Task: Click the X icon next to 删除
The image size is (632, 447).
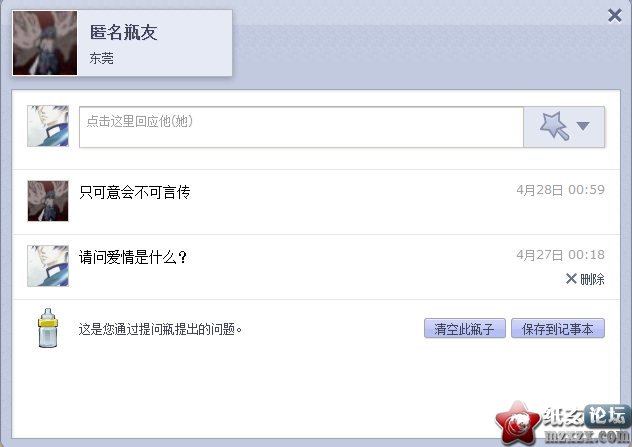Action: pos(571,278)
